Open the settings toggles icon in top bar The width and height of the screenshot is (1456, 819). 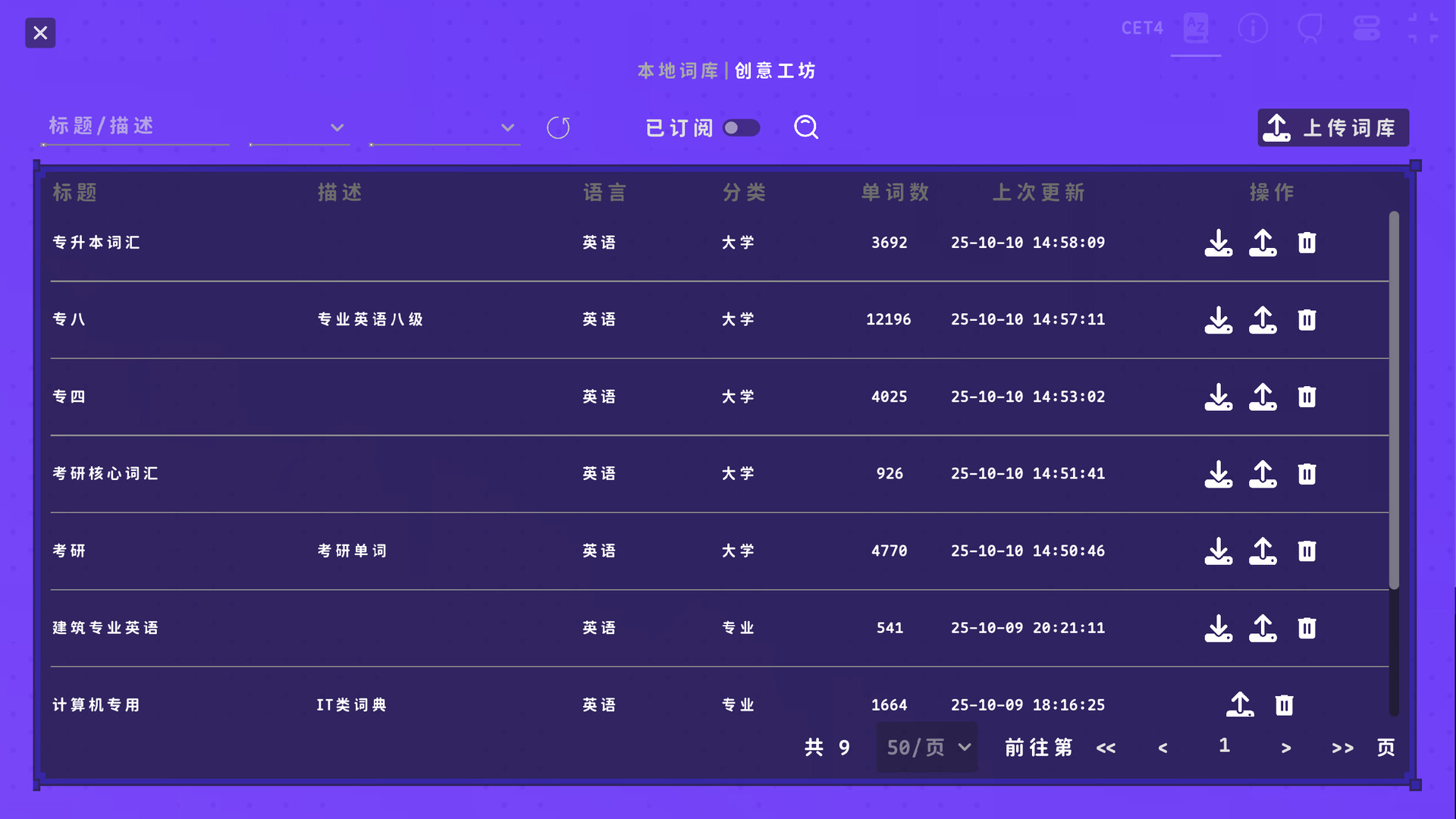pyautogui.click(x=1367, y=27)
